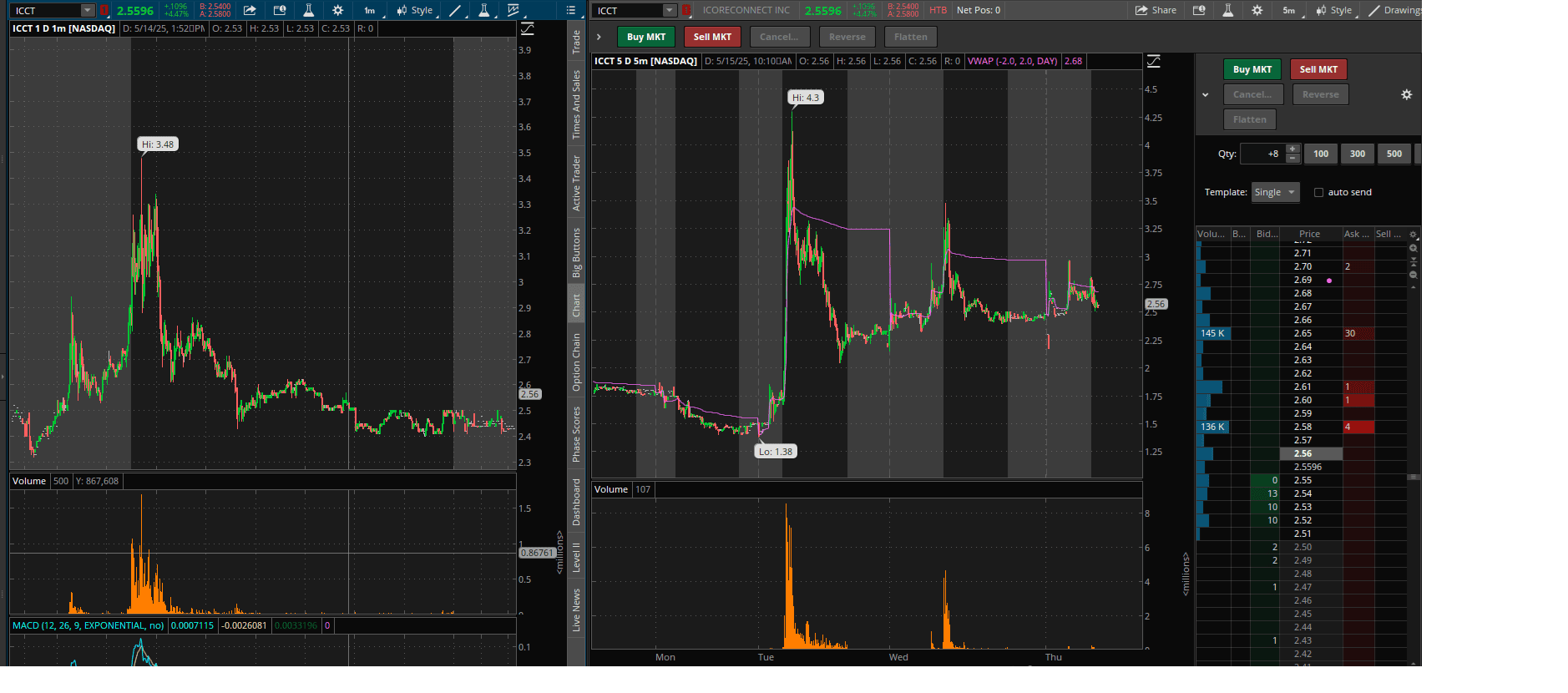Open the Big Buttons sidebar tab
Viewport: 1568px width, 693px height.
(576, 252)
